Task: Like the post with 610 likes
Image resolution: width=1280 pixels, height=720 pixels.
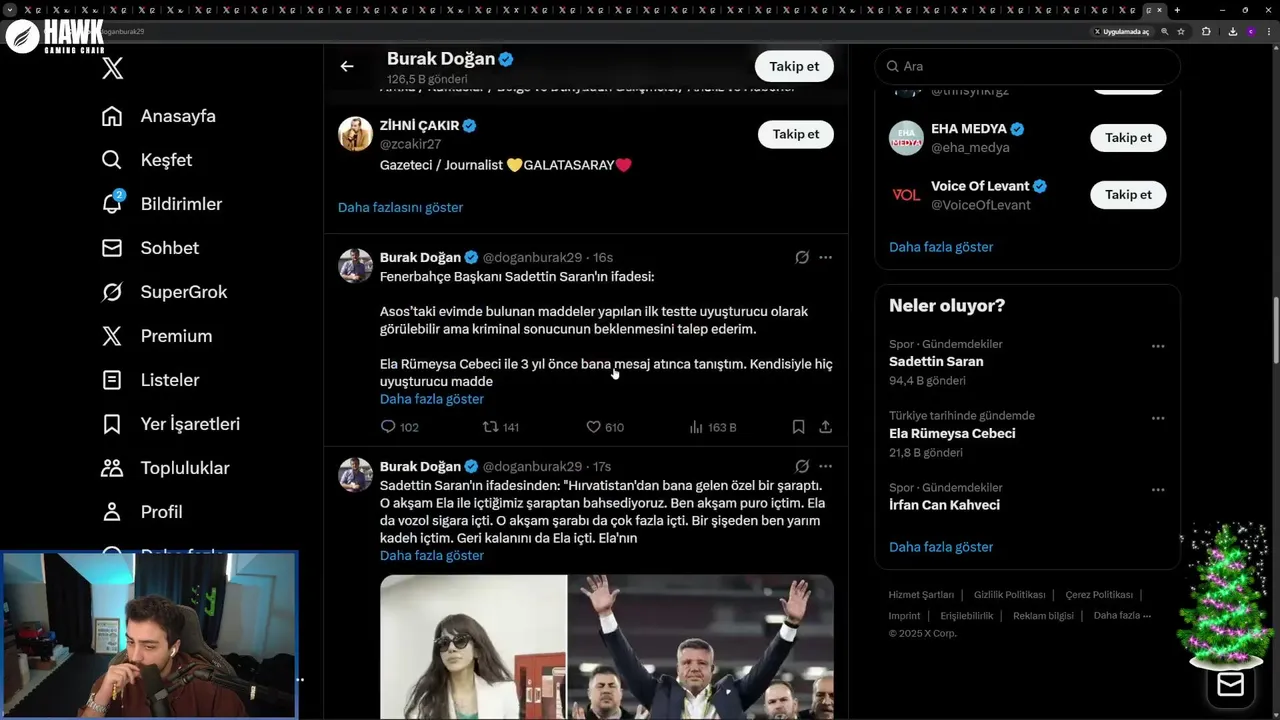Action: point(604,427)
